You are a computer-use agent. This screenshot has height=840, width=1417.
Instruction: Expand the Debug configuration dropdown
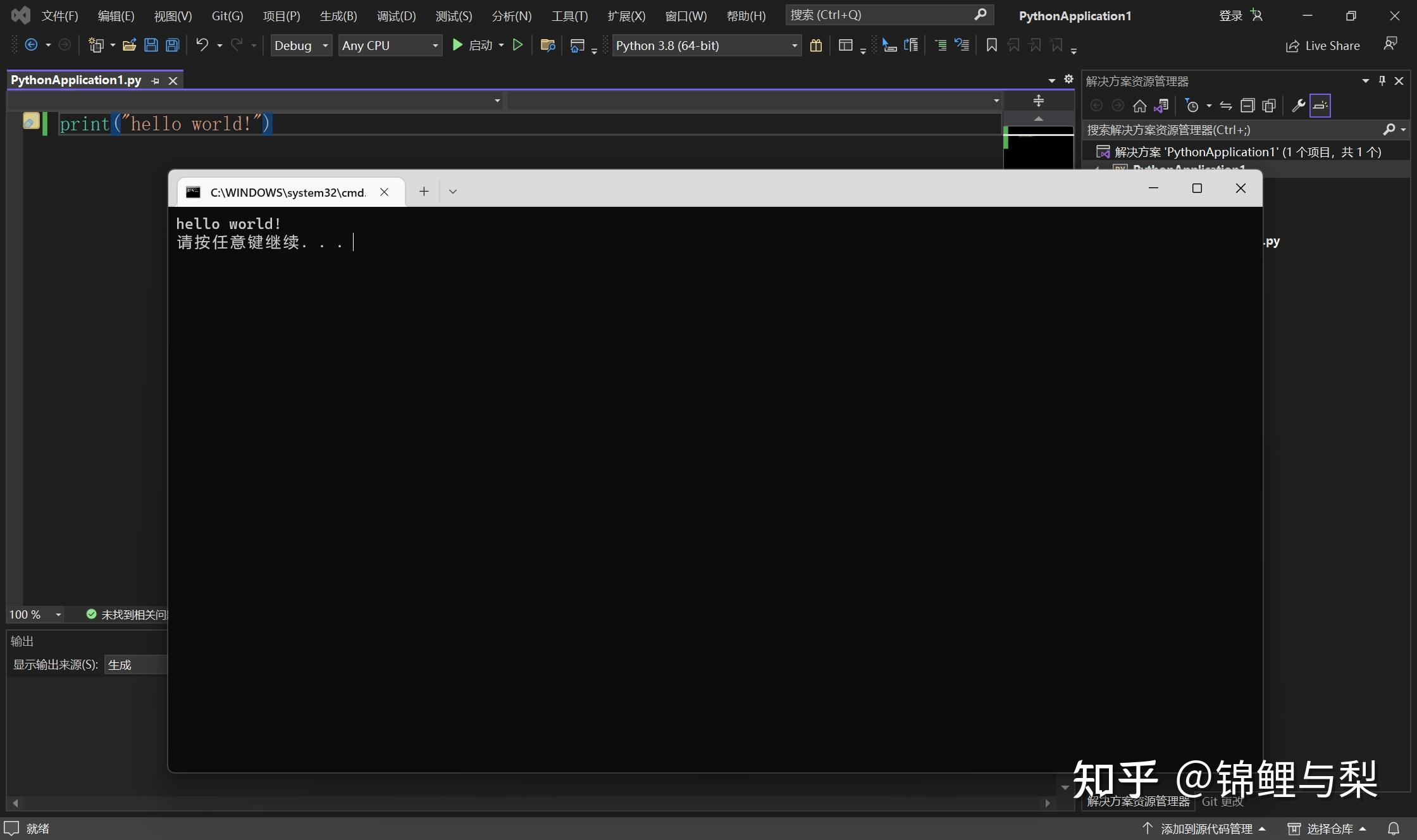[x=324, y=45]
